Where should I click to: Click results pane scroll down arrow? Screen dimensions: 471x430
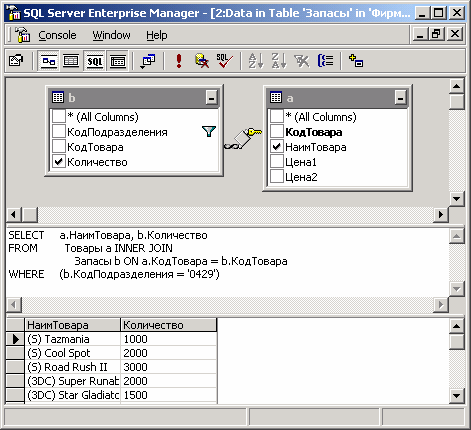click(456, 396)
